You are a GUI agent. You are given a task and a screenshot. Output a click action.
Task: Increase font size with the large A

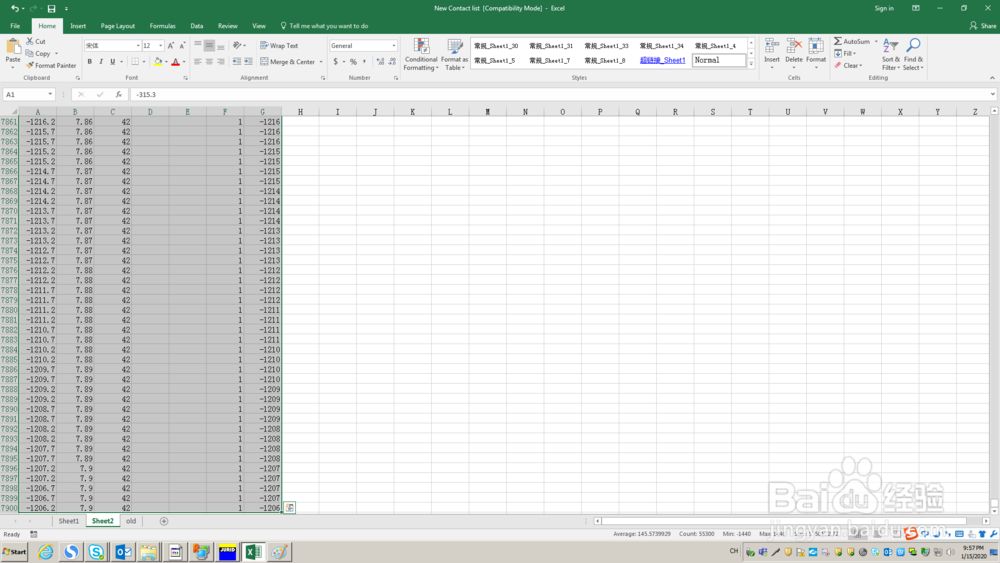coord(170,46)
